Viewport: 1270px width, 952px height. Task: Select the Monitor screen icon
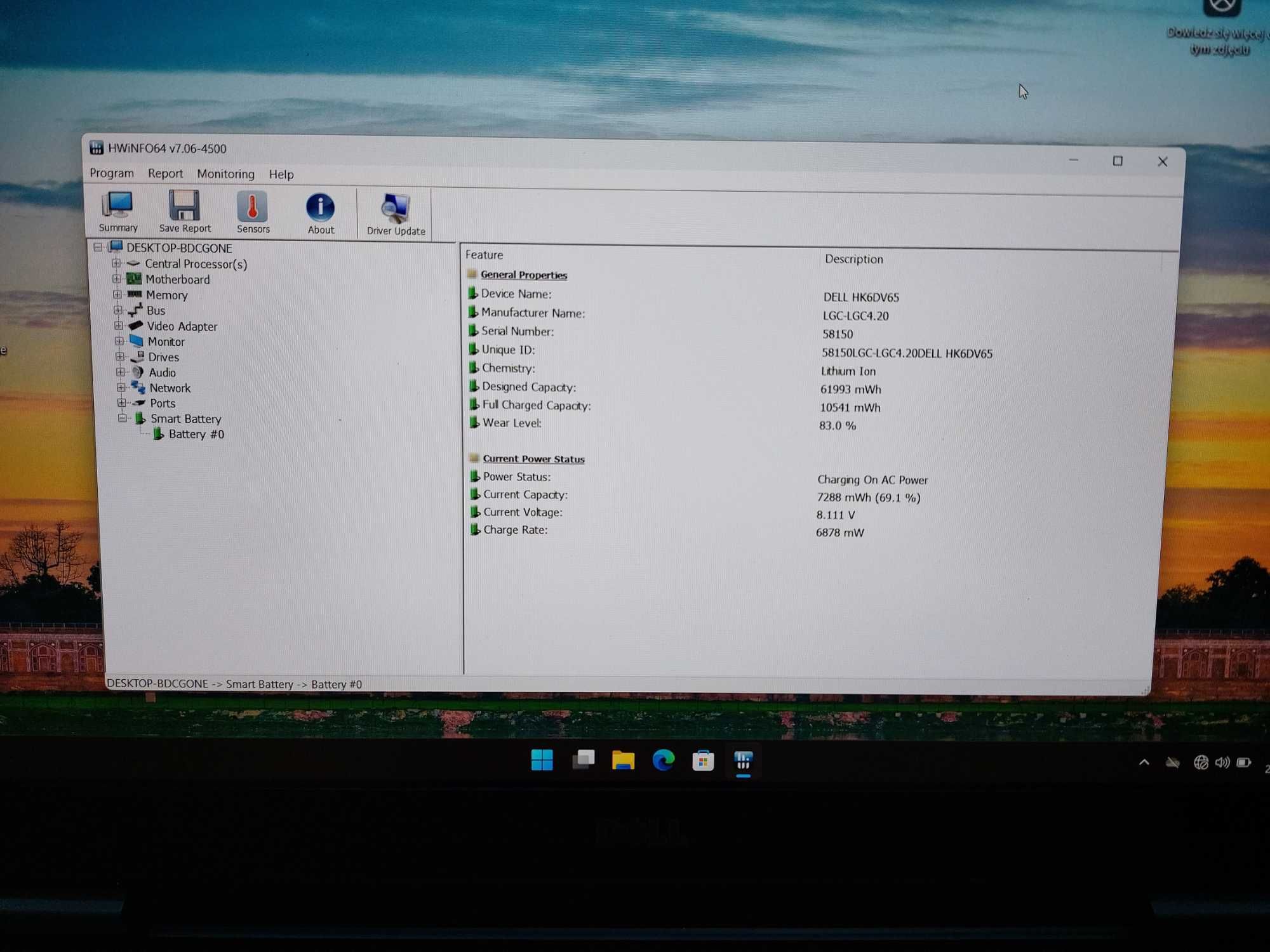(x=137, y=340)
